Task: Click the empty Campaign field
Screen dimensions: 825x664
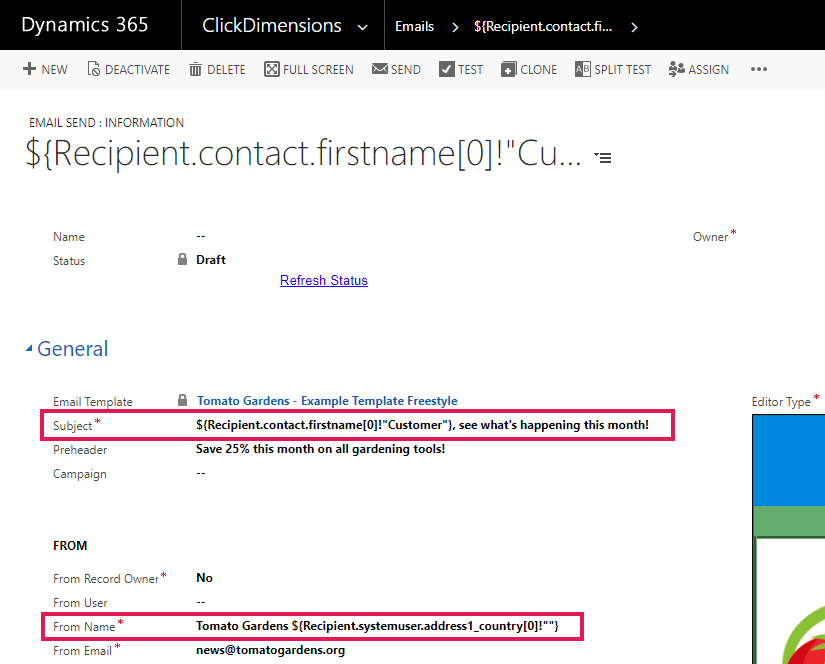Action: pyautogui.click(x=200, y=473)
